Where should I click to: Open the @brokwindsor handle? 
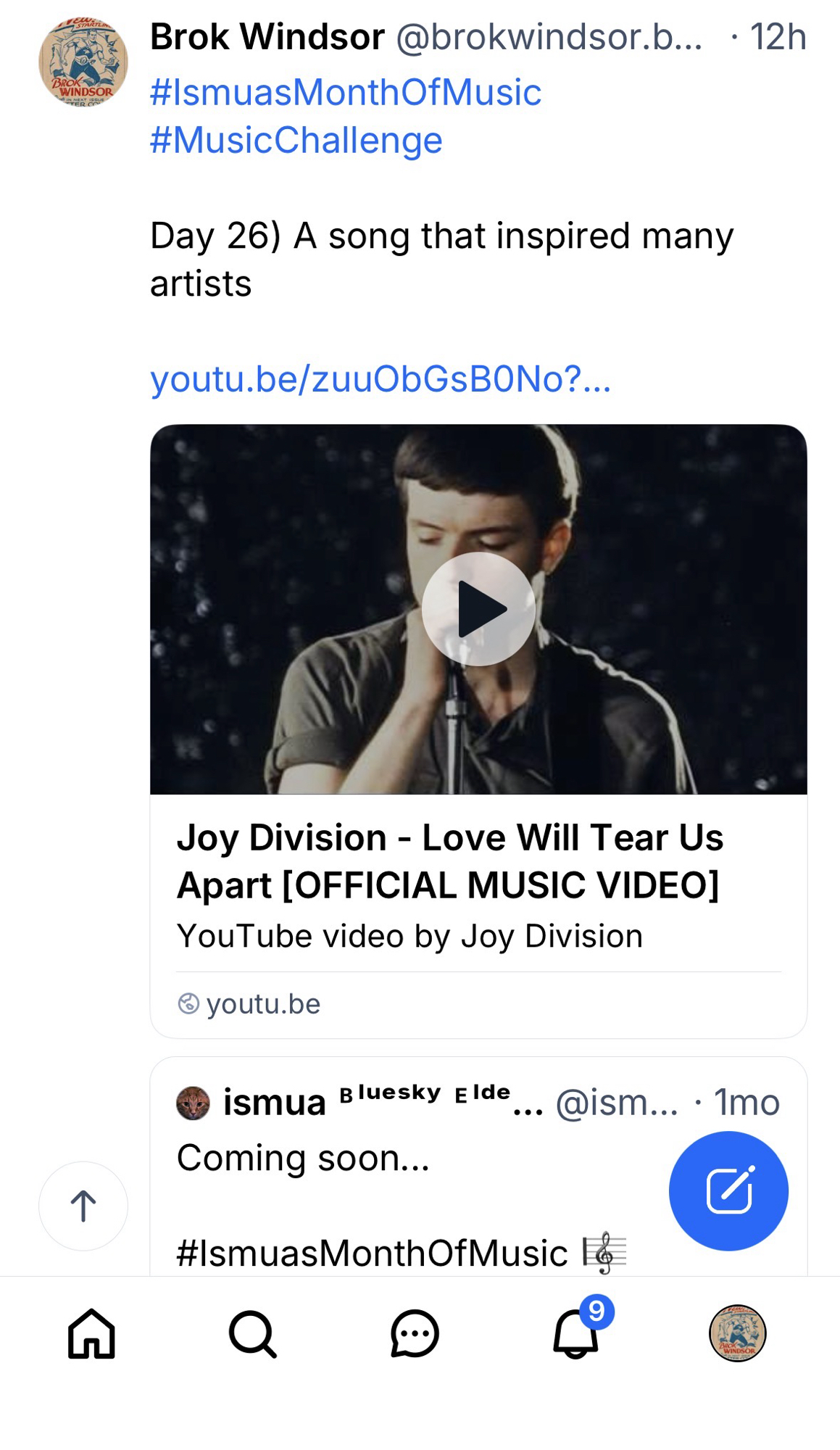(549, 37)
